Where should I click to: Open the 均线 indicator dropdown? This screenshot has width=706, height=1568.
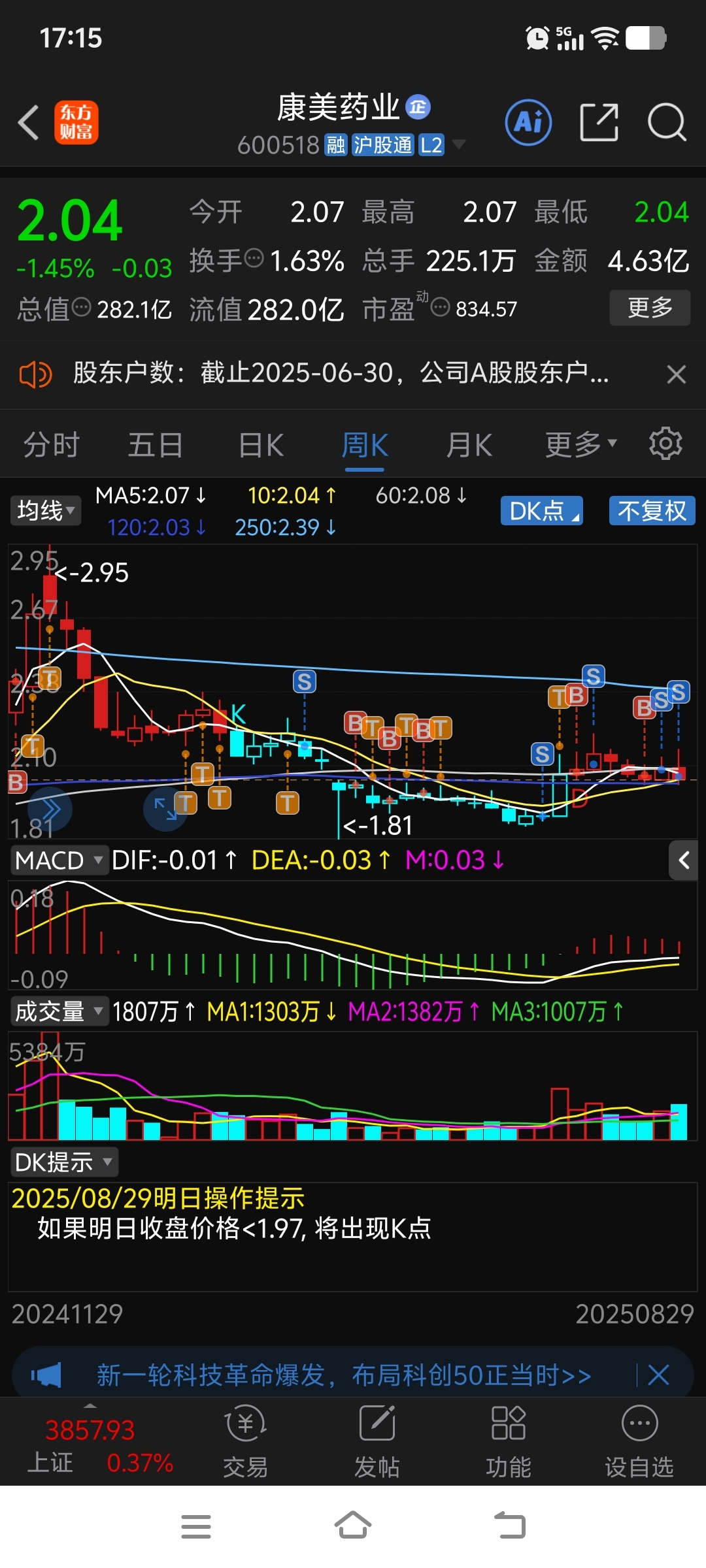46,510
